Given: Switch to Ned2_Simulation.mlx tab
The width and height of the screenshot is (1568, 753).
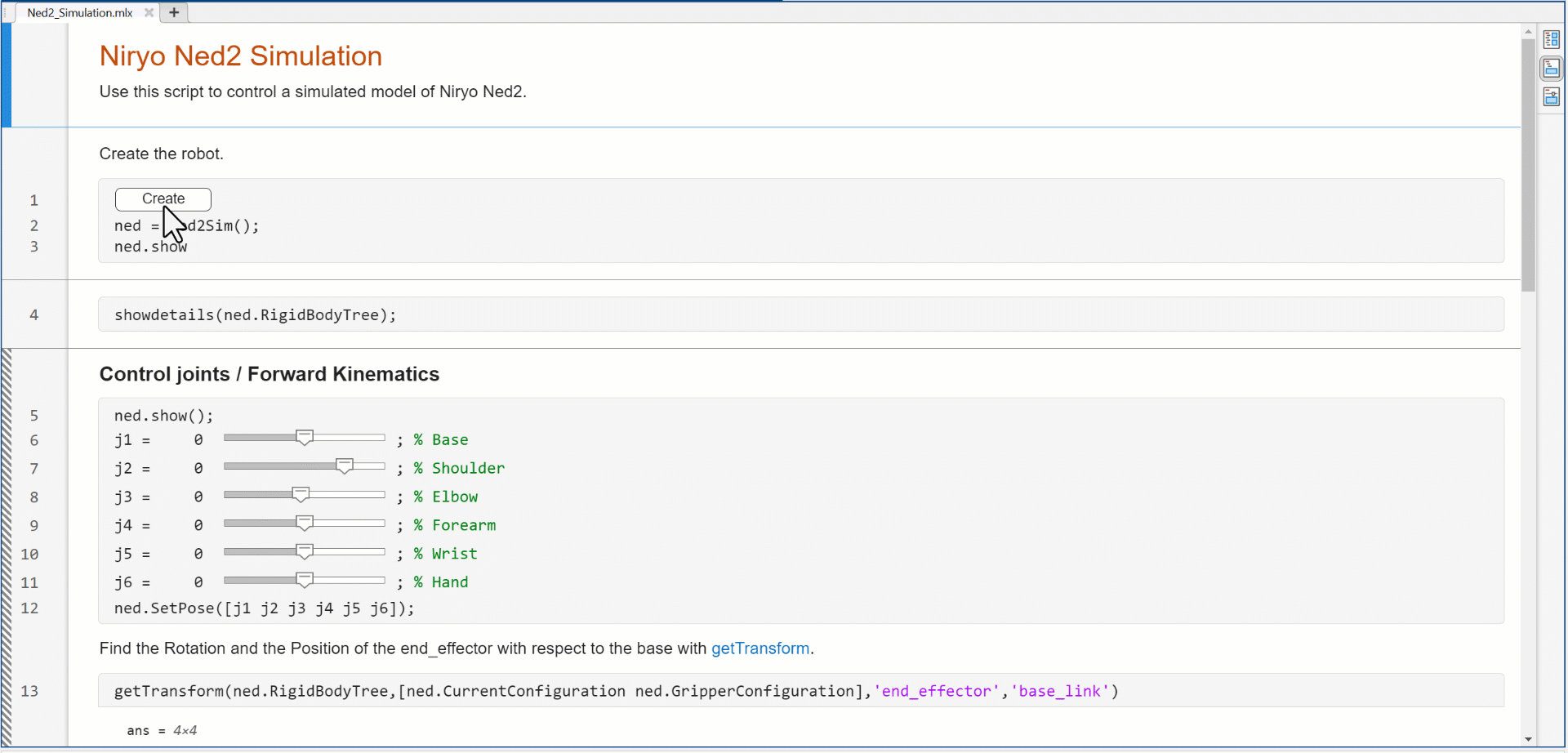Looking at the screenshot, I should [80, 12].
